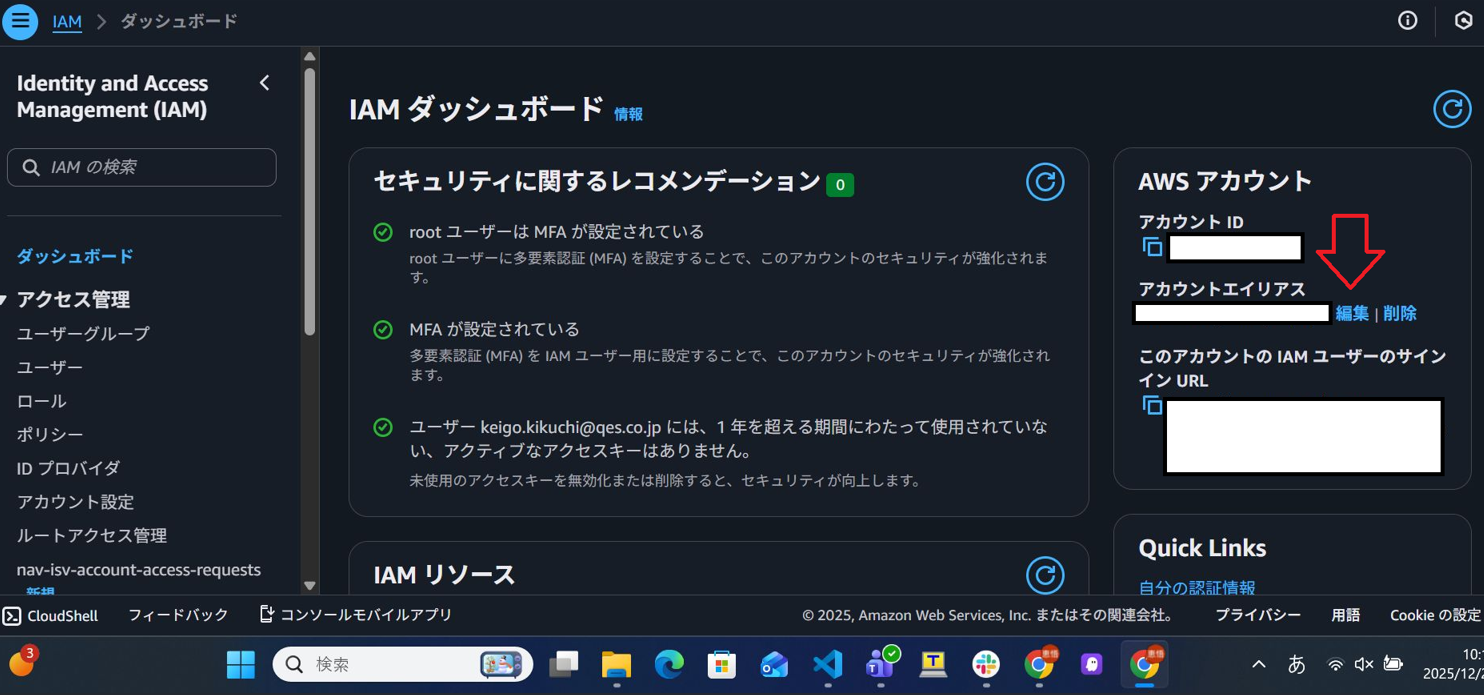Screen dimensions: 1484x695
Task: Select ポリシー from the navigation
Action: 50,434
